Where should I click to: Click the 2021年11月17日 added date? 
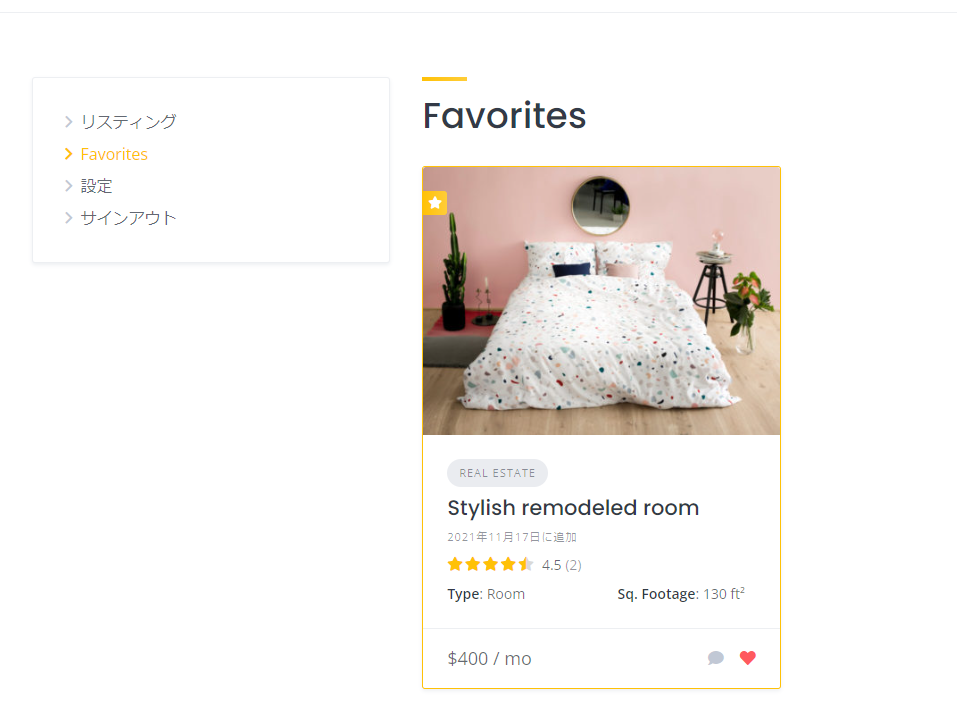point(512,537)
